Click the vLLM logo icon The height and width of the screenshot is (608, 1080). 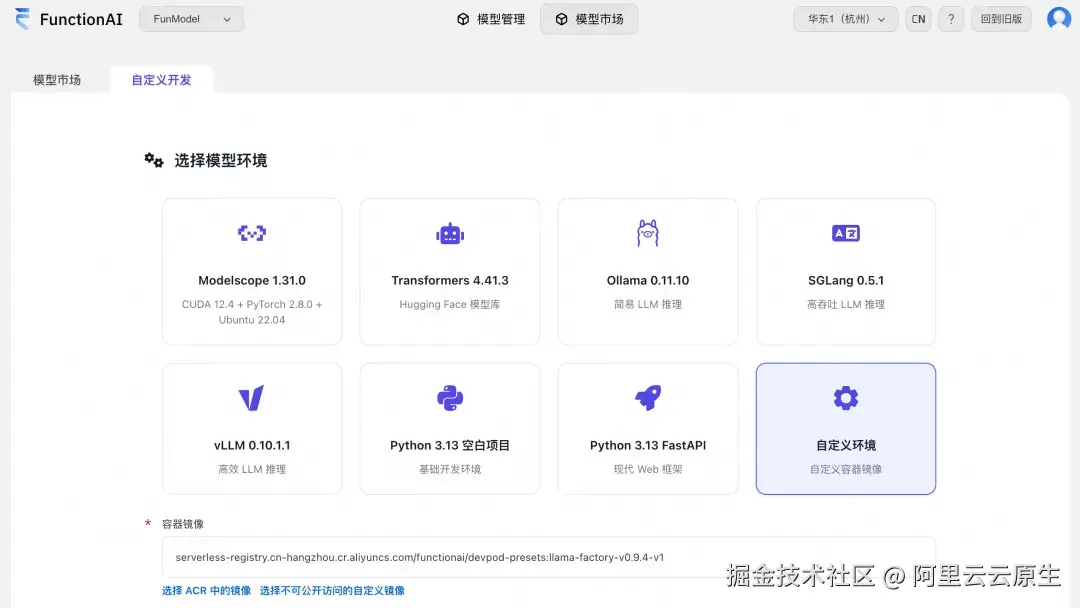click(x=251, y=398)
